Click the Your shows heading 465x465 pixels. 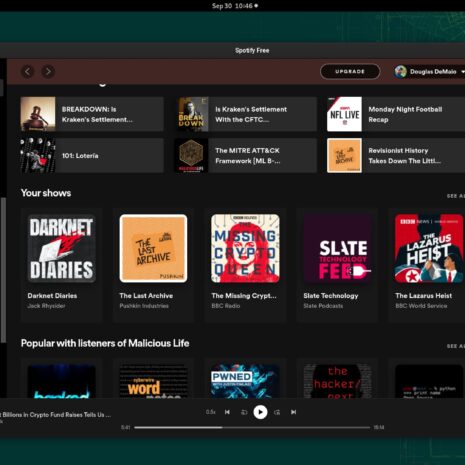tap(46, 193)
